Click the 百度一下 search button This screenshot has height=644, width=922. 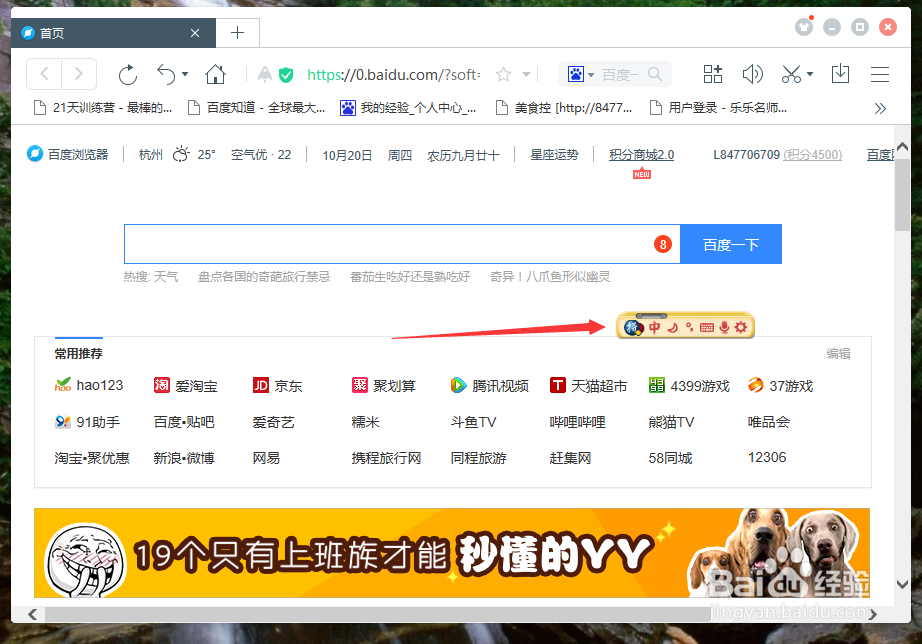pos(731,243)
